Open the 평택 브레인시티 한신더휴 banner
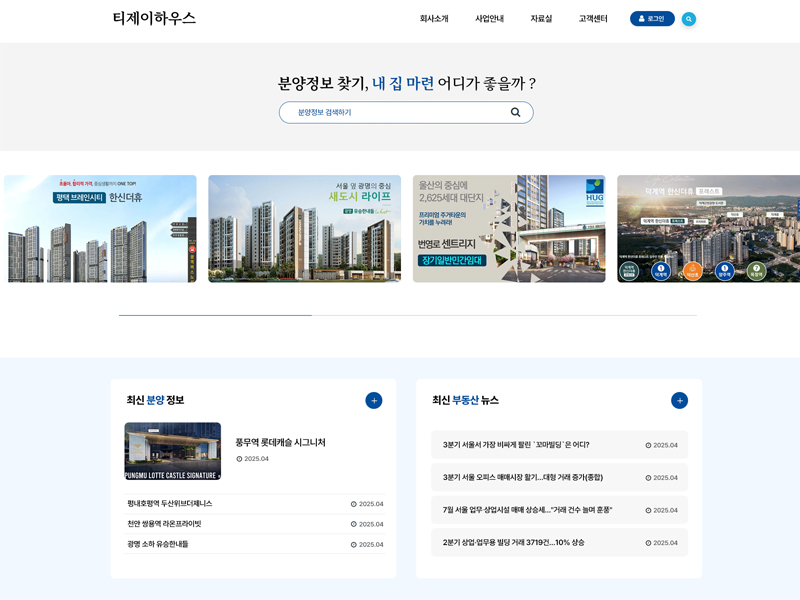Viewport: 800px width, 600px height. pos(100,229)
